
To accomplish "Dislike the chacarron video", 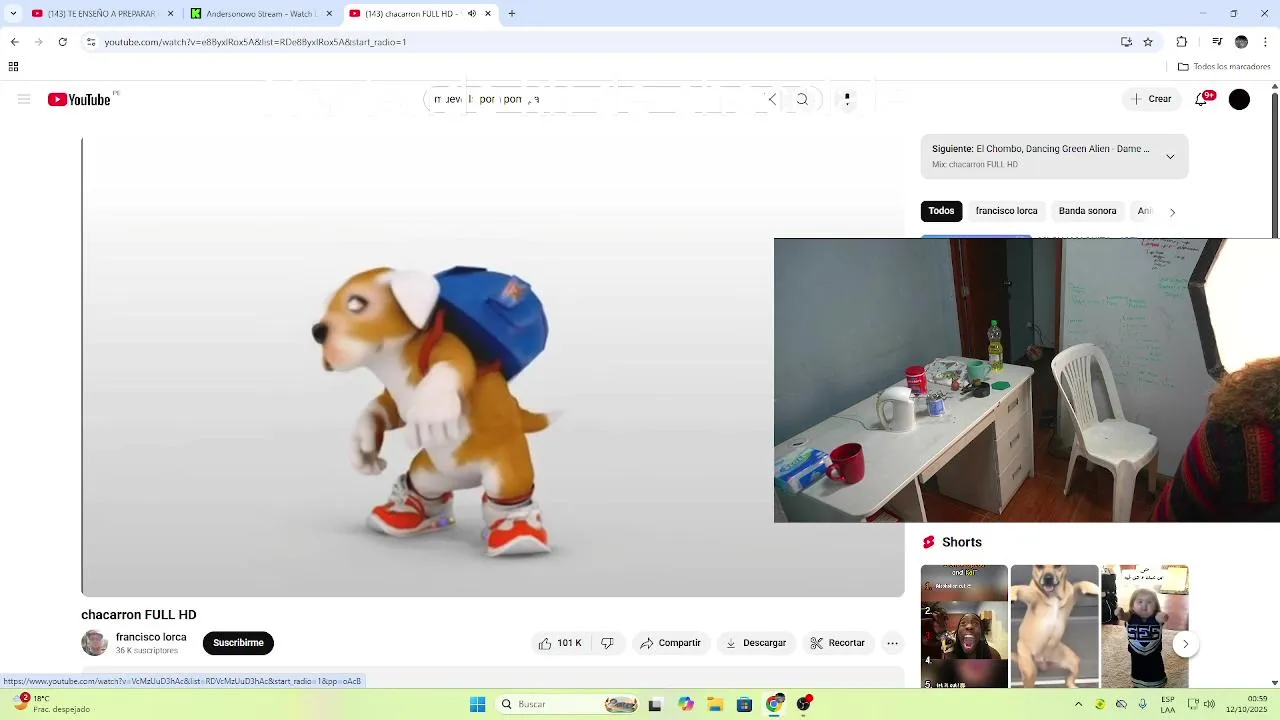I will (x=607, y=643).
